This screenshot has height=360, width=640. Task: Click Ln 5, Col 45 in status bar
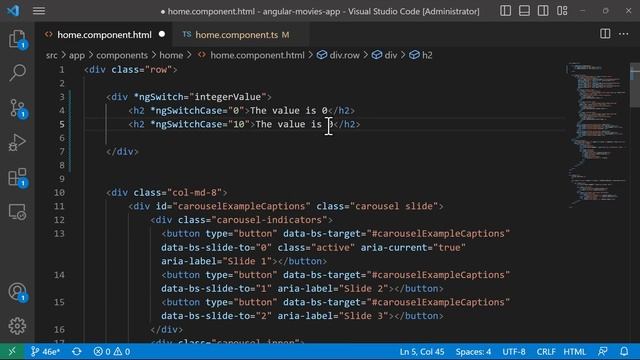pyautogui.click(x=422, y=351)
